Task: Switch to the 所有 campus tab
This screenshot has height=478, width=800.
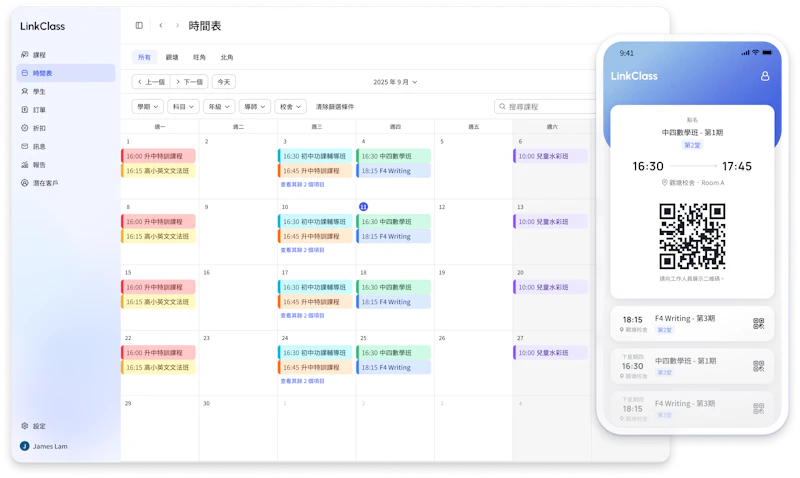Action: click(144, 57)
